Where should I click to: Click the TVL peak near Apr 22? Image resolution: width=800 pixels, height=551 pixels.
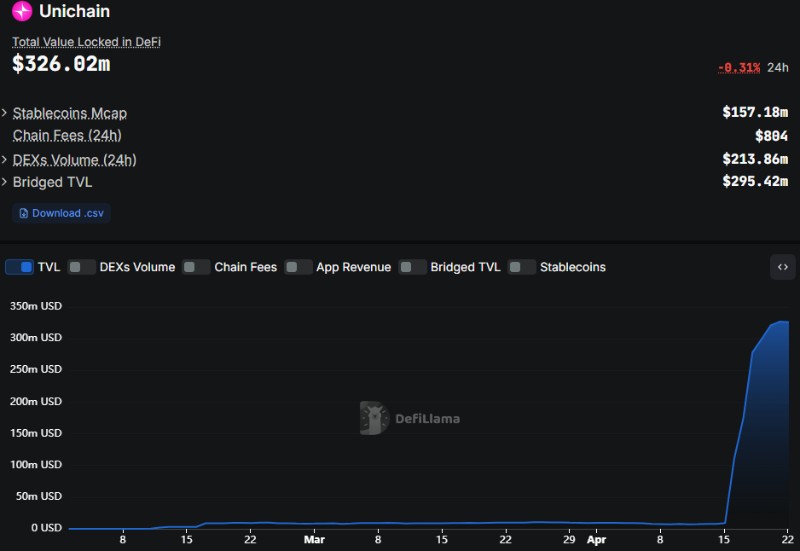[x=785, y=322]
